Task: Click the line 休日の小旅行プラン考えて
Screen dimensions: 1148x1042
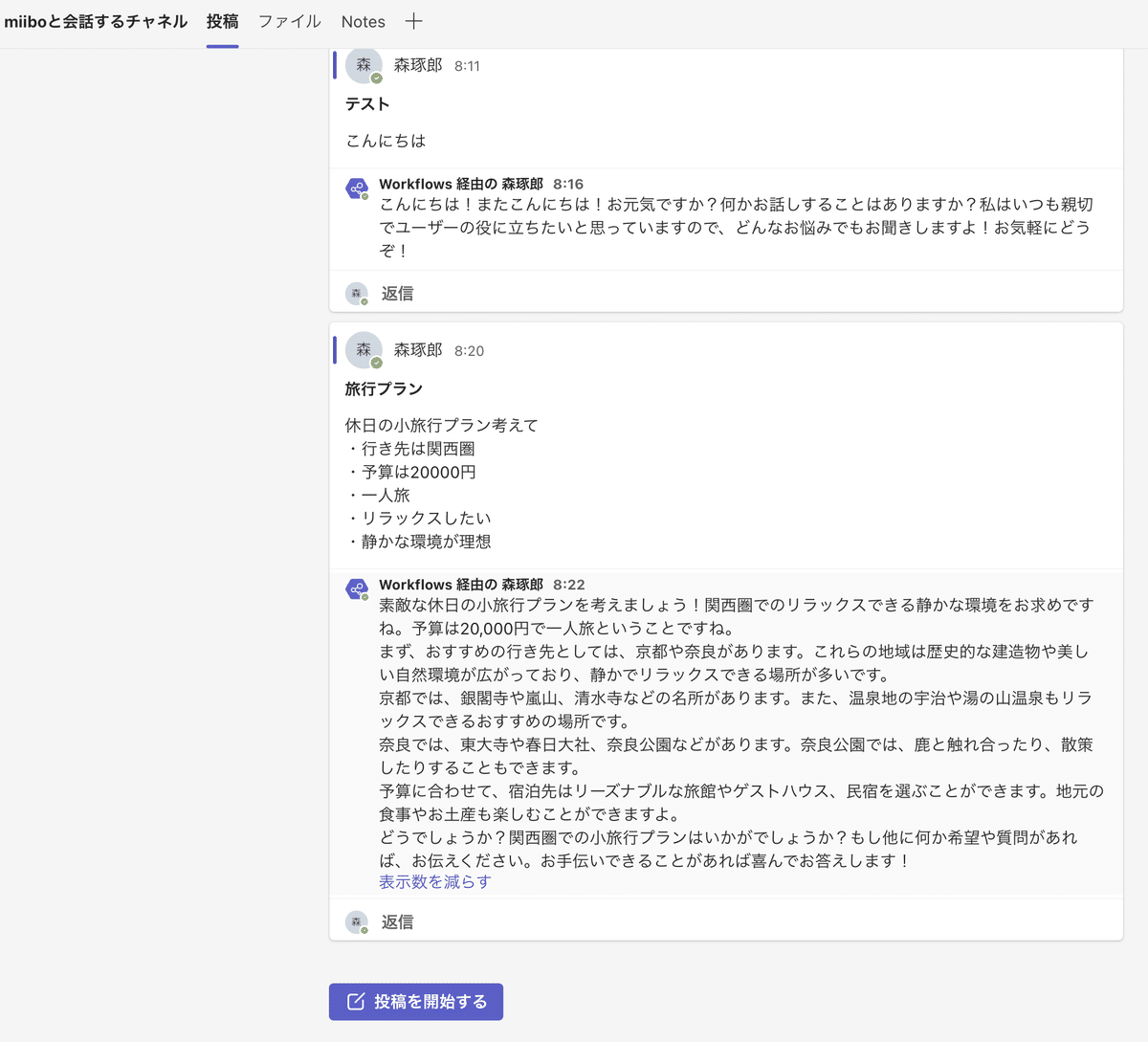Action: [442, 425]
